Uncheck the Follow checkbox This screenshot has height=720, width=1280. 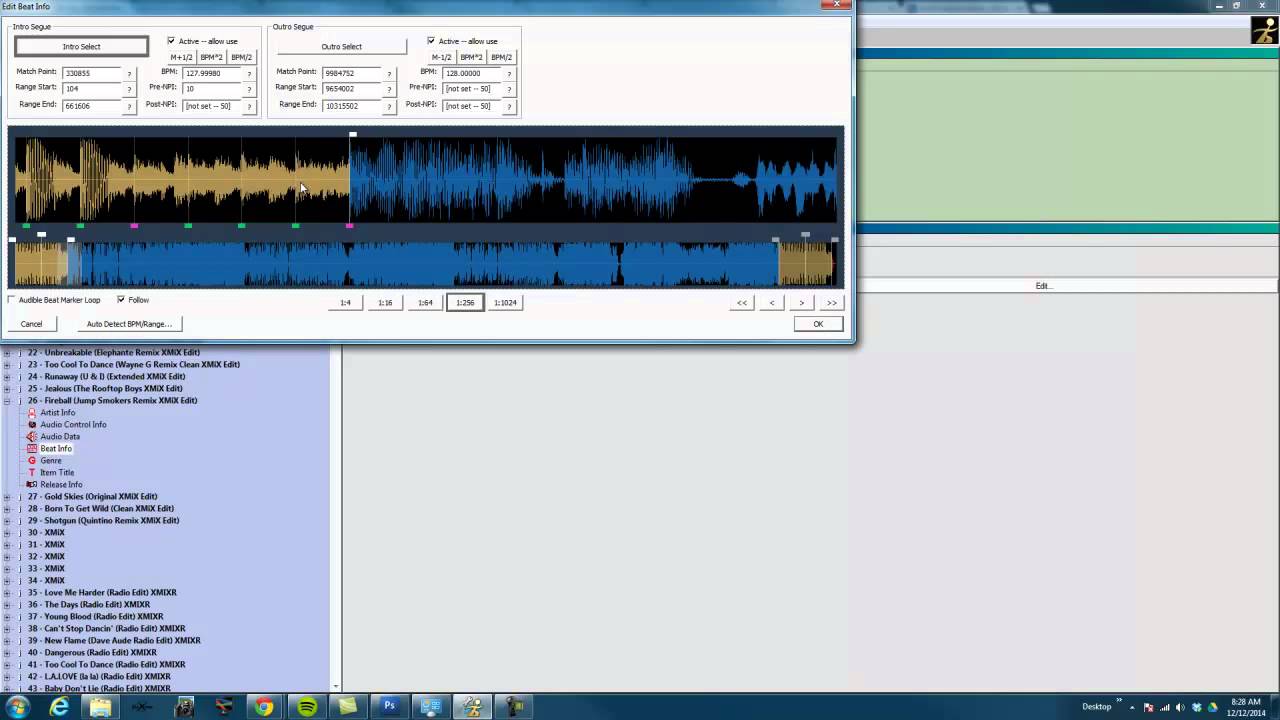point(121,300)
